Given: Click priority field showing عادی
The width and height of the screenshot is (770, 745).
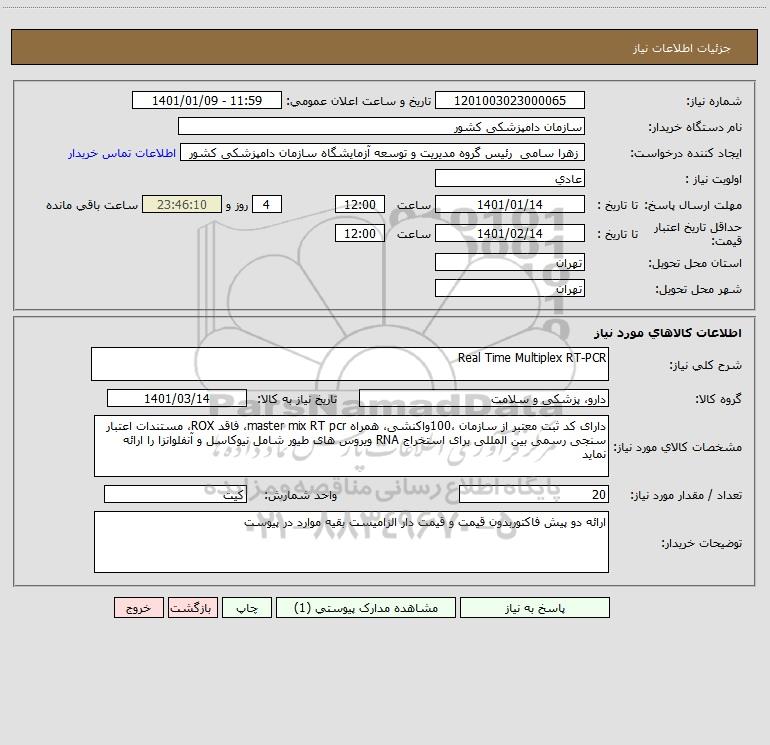Looking at the screenshot, I should click(x=510, y=178).
